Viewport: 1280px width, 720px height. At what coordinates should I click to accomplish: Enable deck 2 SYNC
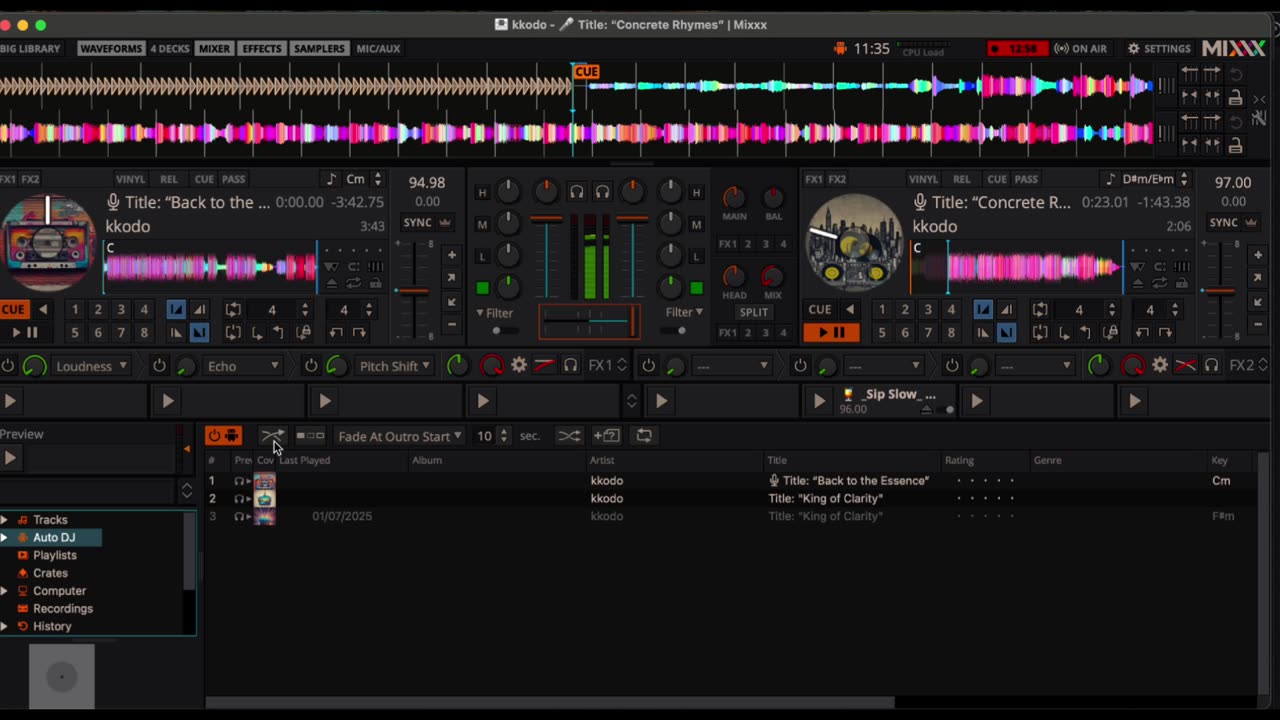1224,223
